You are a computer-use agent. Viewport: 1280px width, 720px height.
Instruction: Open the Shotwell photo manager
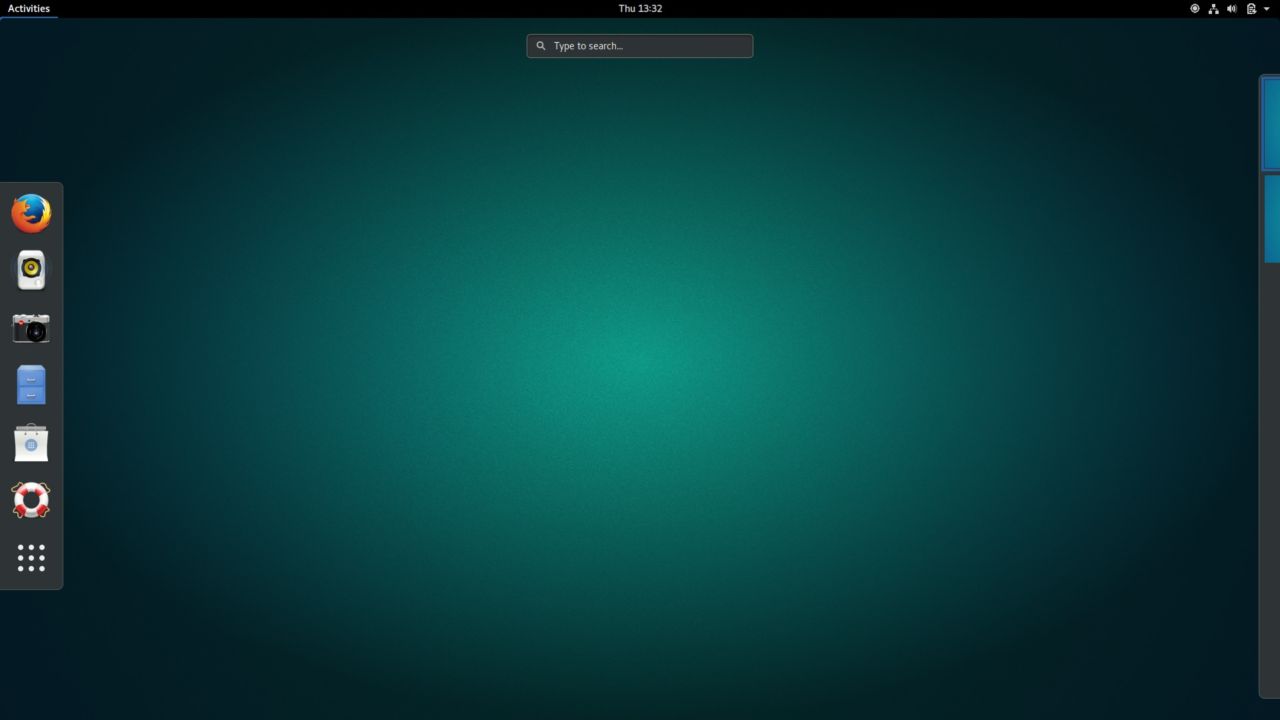(x=31, y=328)
